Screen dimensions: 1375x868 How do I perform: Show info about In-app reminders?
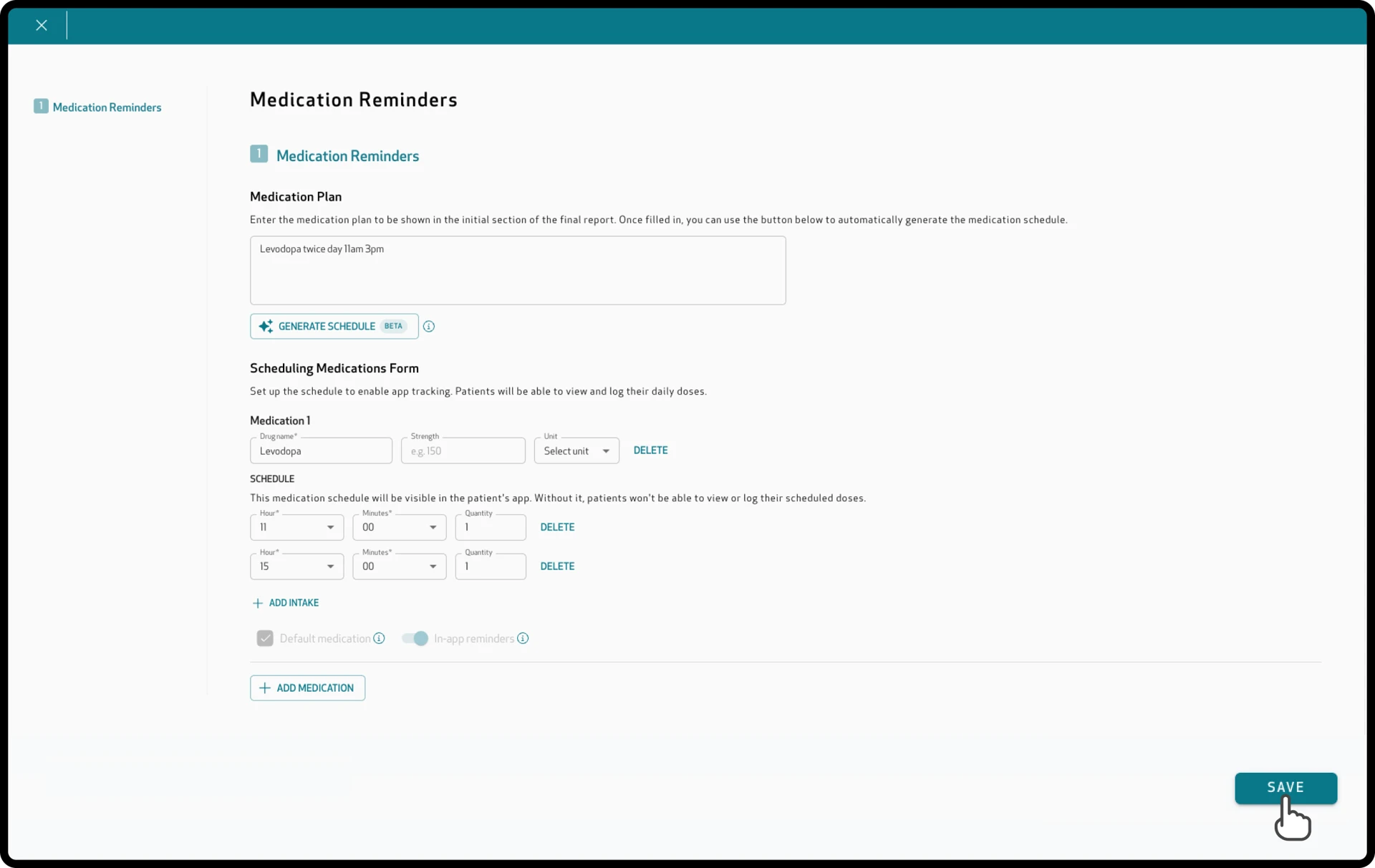pyautogui.click(x=524, y=638)
